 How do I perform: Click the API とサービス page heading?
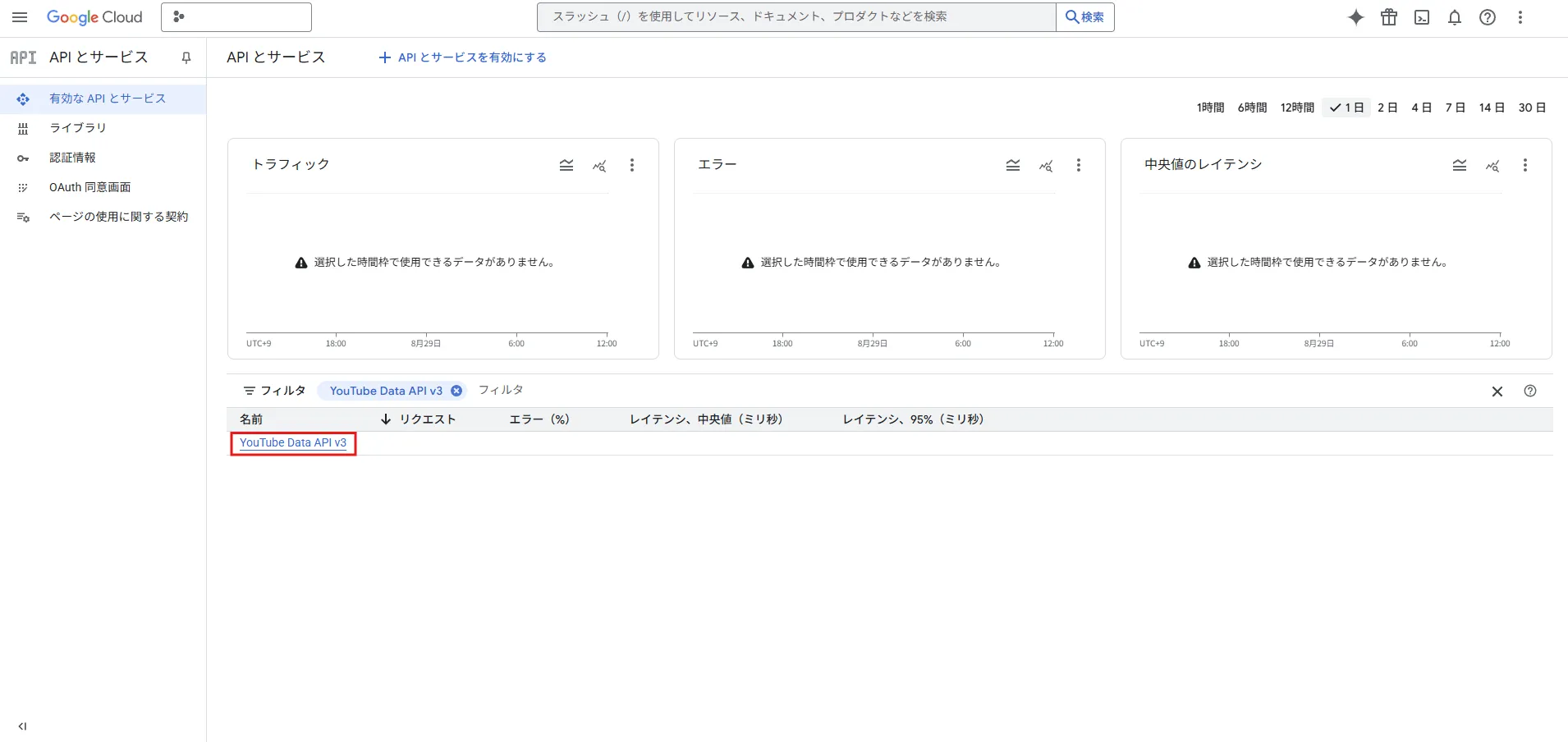(276, 57)
